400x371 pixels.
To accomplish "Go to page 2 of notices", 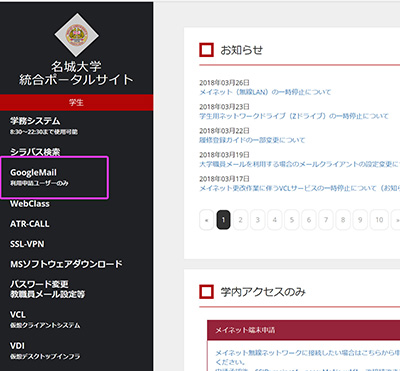I will [x=240, y=220].
